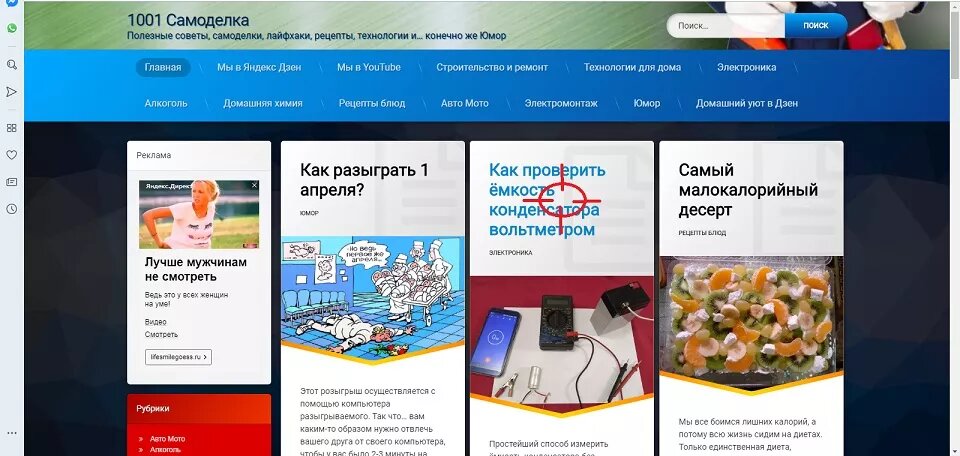Open the Электроника menu item

click(x=746, y=67)
